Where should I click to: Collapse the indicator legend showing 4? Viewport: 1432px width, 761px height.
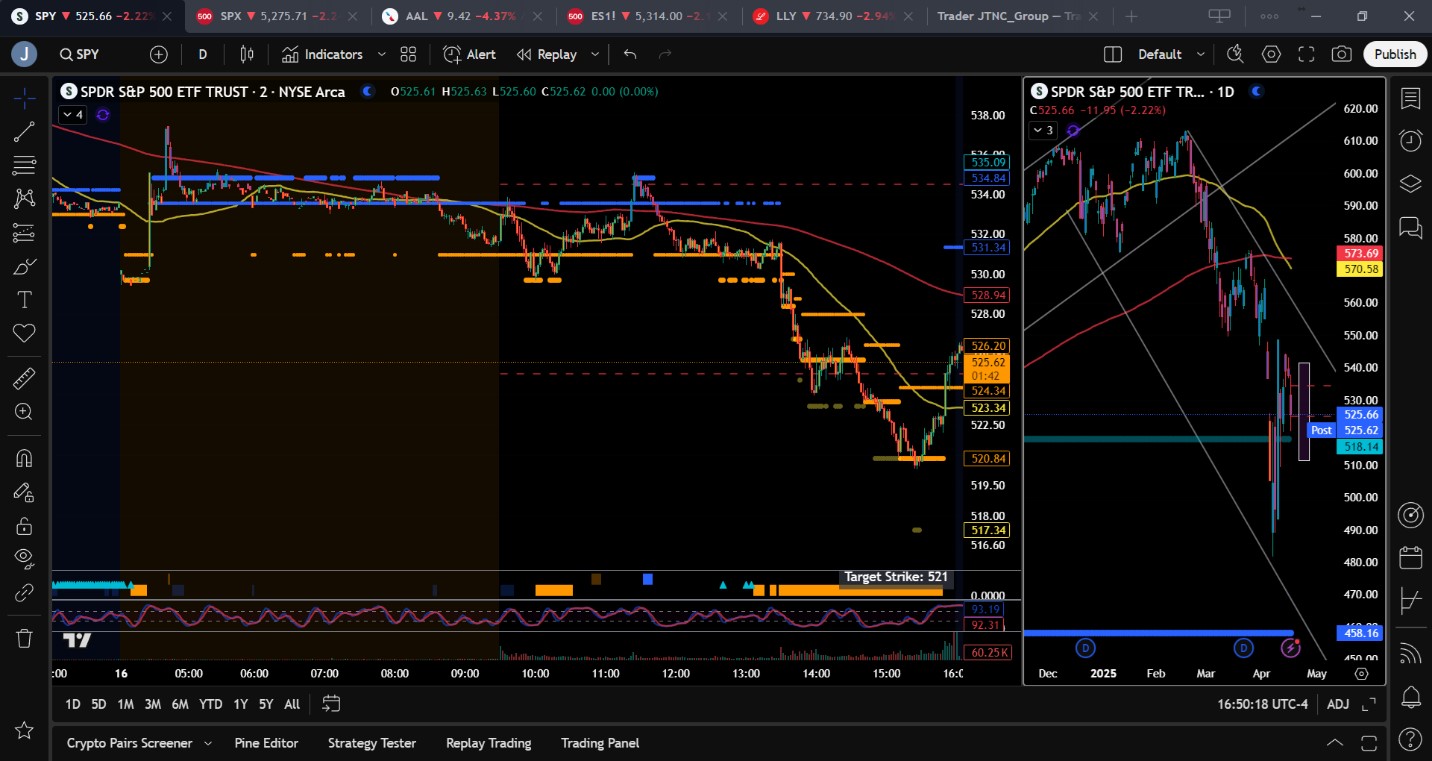coord(72,114)
